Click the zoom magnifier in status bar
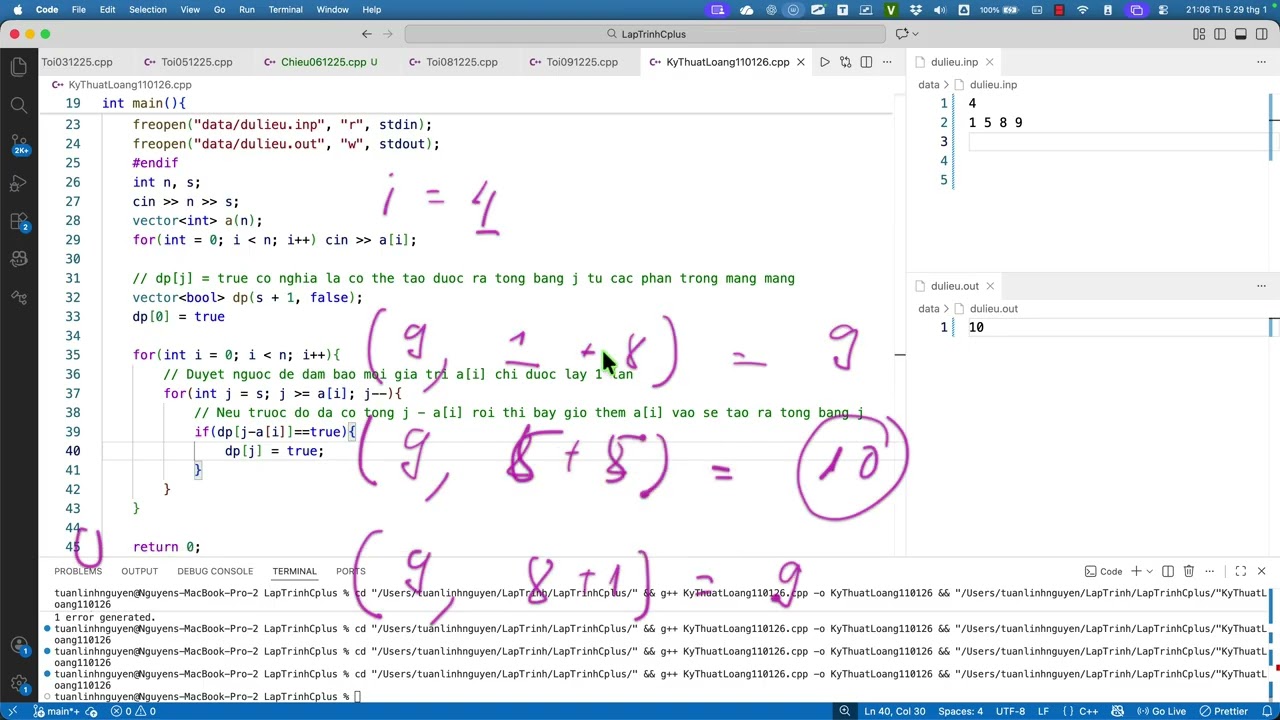 pos(845,711)
